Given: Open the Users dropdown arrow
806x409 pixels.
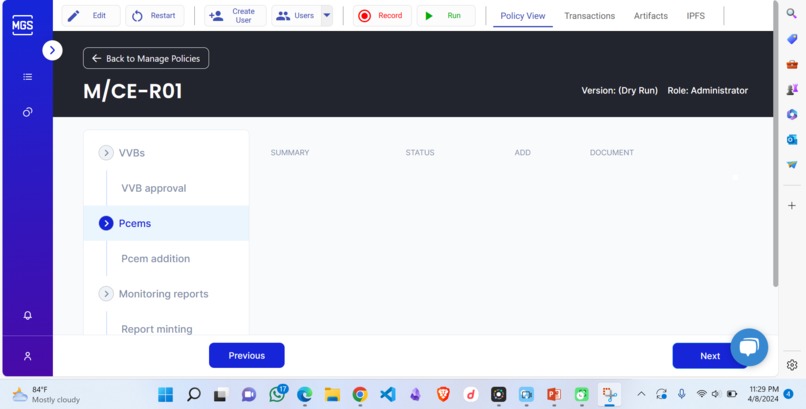Looking at the screenshot, I should (x=327, y=15).
